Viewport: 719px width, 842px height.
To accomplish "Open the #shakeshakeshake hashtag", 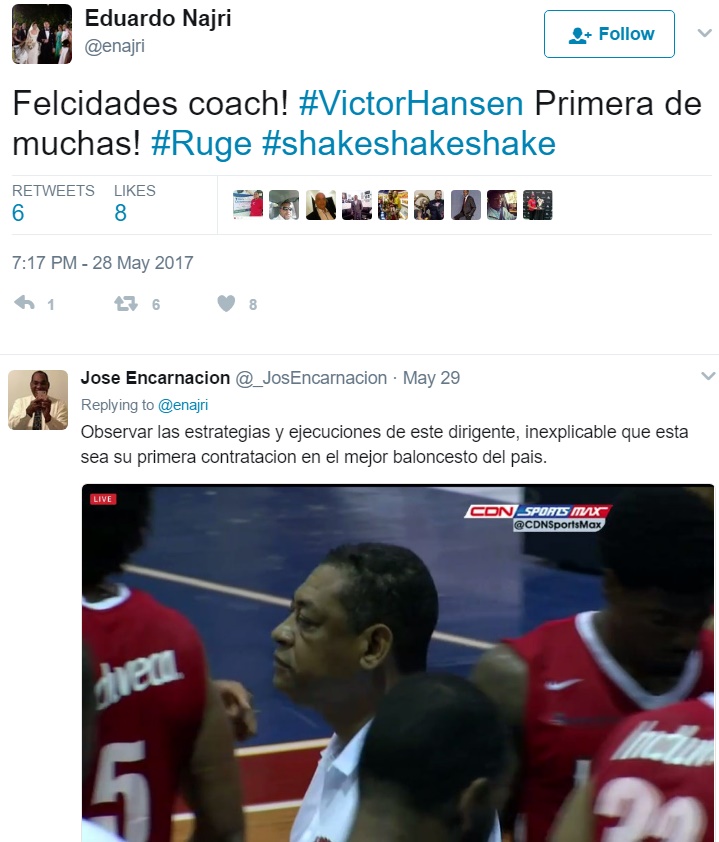I will (x=409, y=144).
